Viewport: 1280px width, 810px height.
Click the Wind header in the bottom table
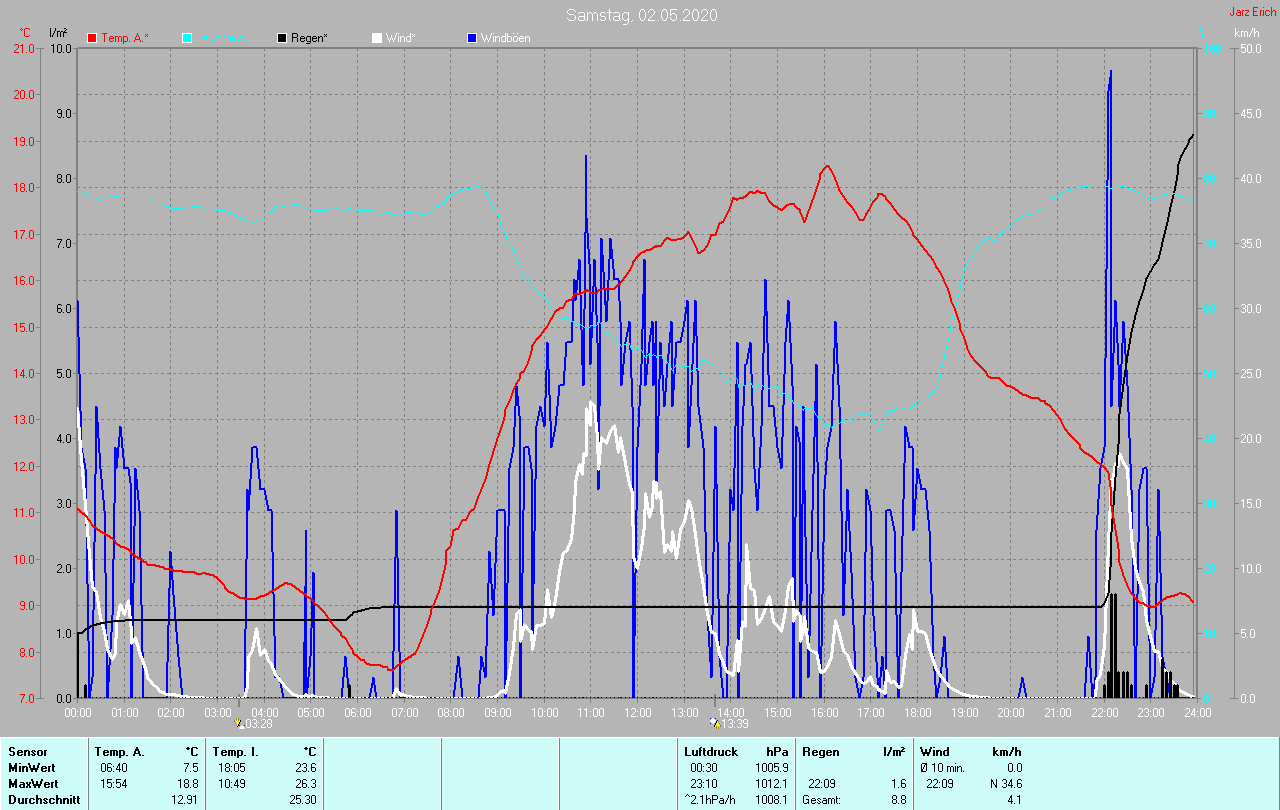point(935,751)
